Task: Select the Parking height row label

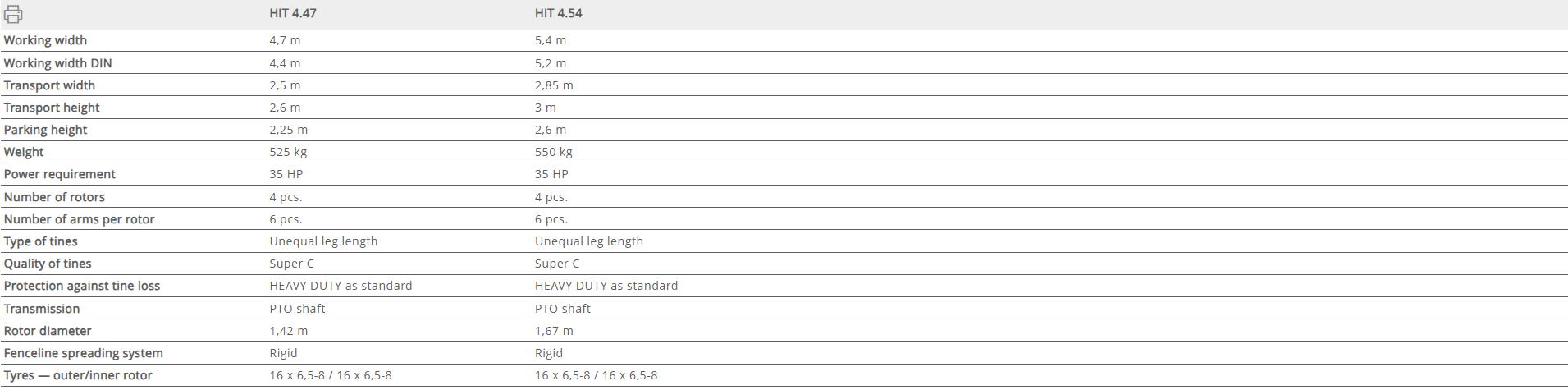Action: (45, 130)
